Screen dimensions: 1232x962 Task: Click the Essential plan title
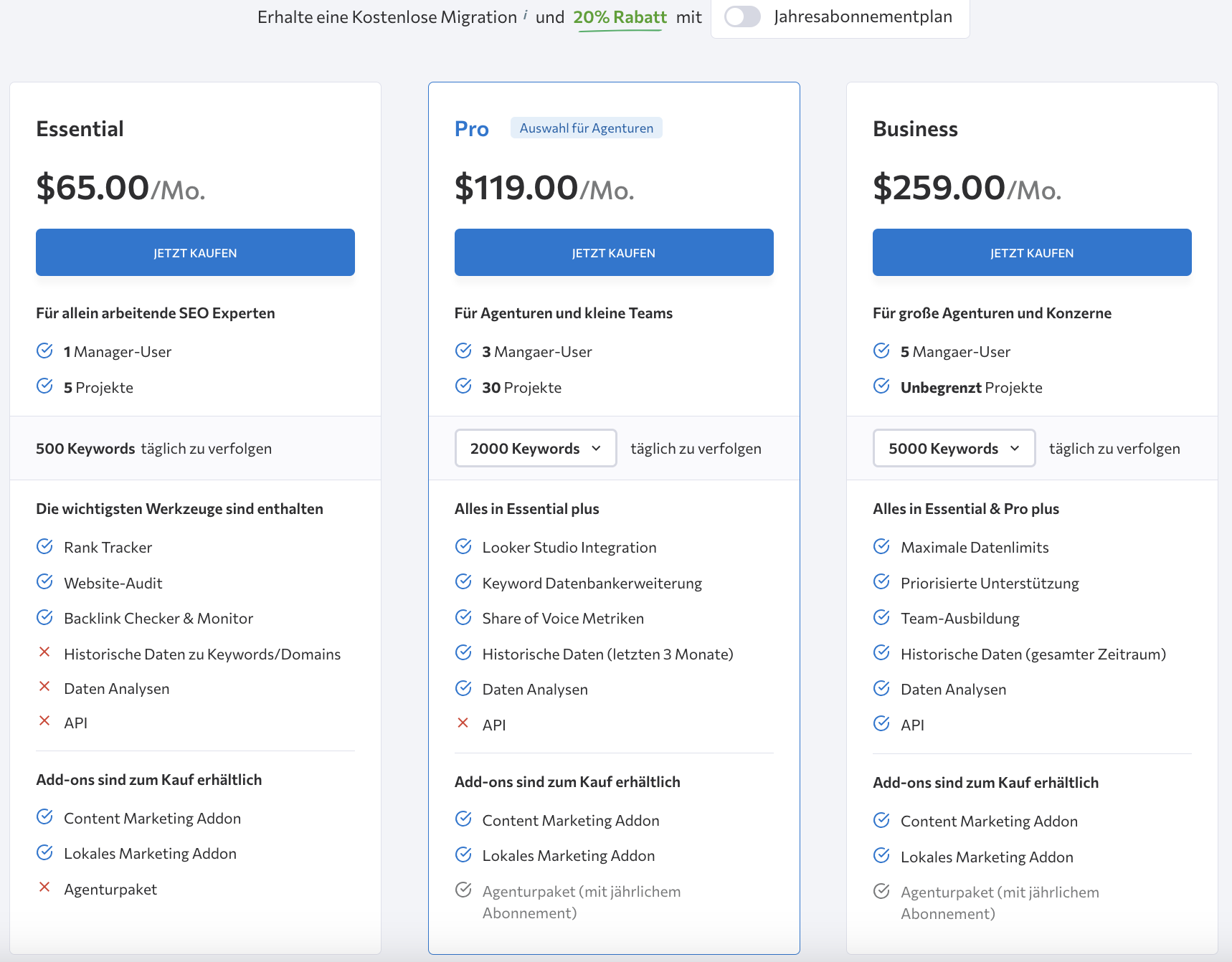pos(80,129)
